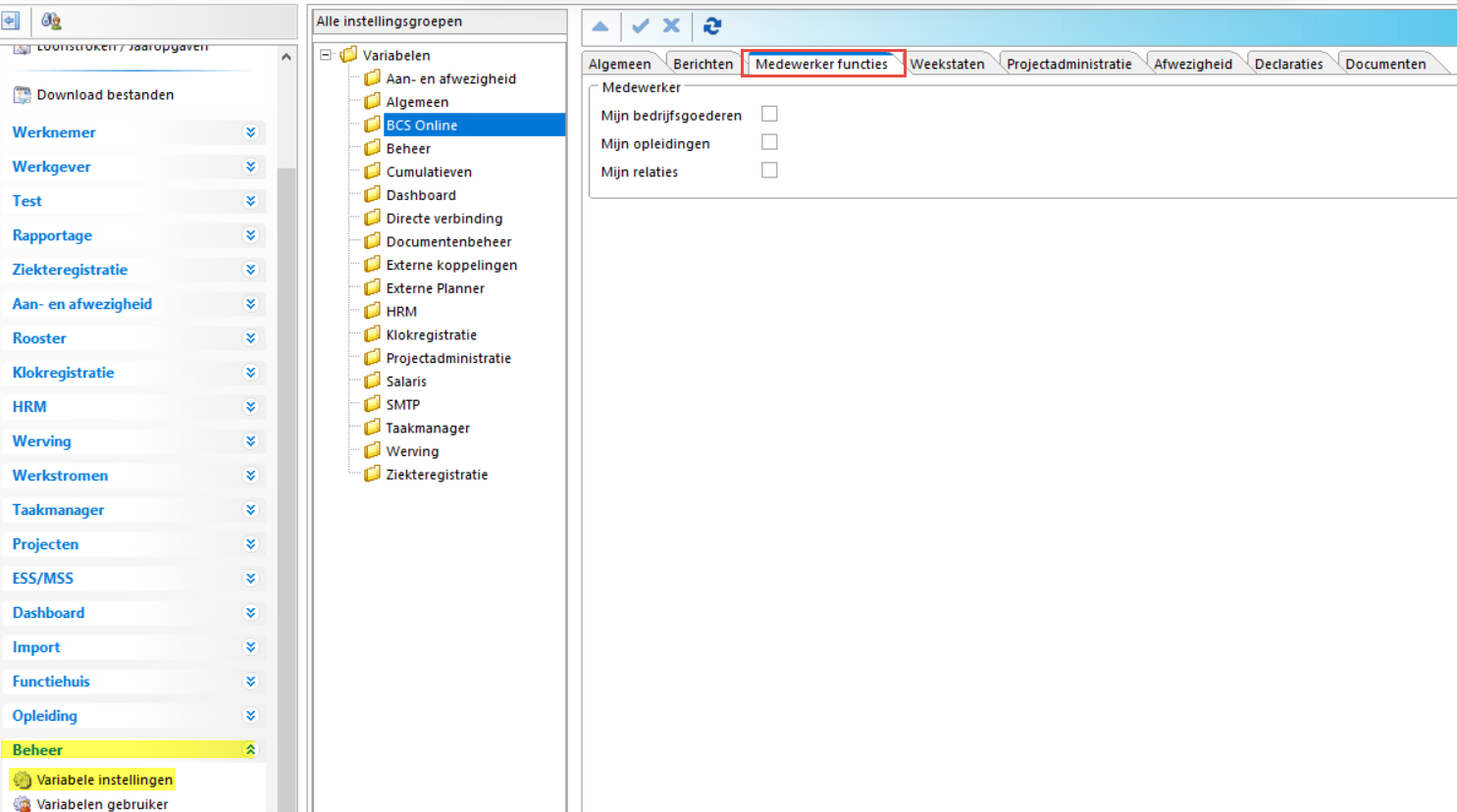Click the checkmark save icon in toolbar
The image size is (1457, 812).
(x=641, y=26)
